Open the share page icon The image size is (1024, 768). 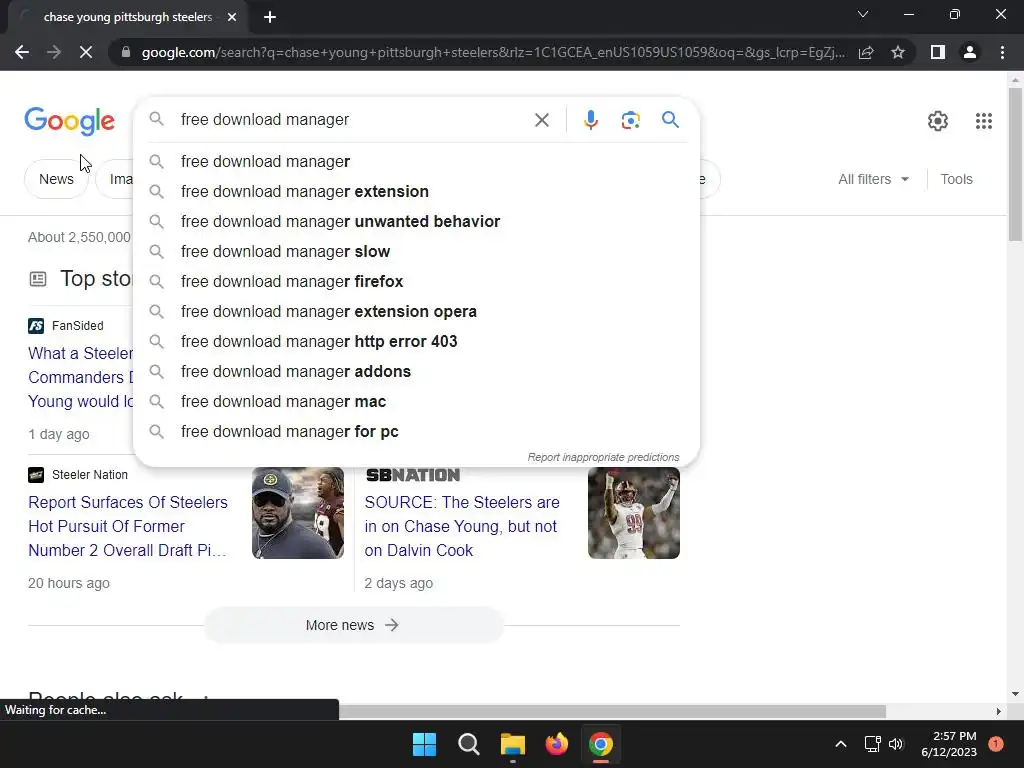click(866, 52)
